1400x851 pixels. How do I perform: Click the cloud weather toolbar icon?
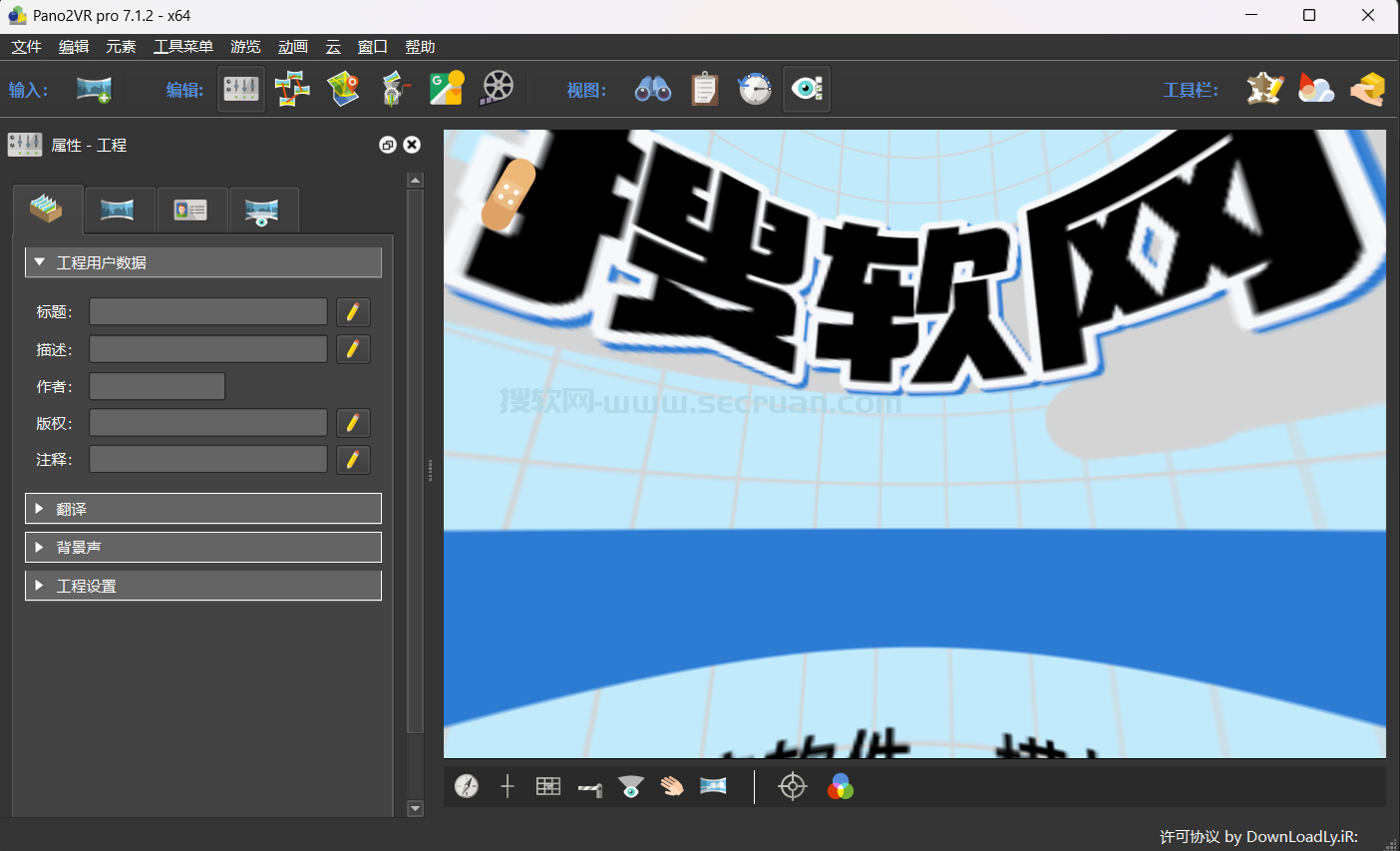click(x=1316, y=90)
